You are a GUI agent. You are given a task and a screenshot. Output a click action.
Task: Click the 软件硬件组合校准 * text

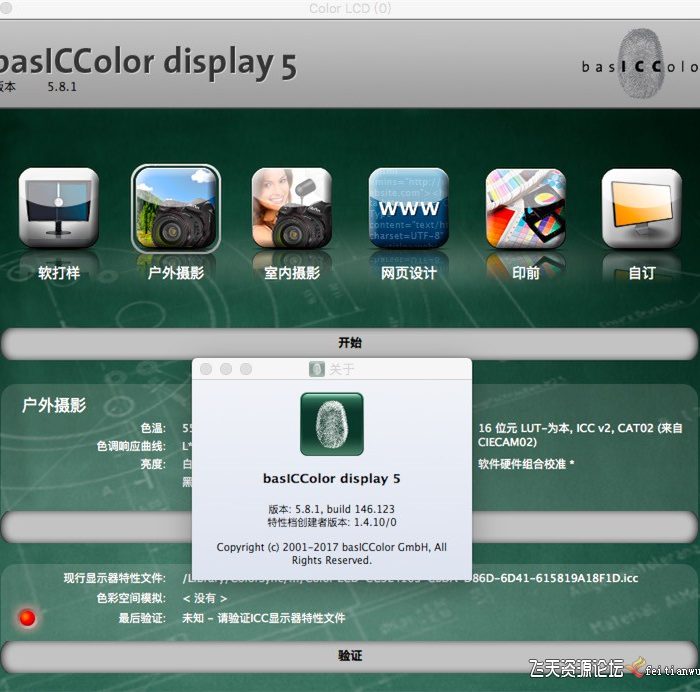pyautogui.click(x=526, y=464)
